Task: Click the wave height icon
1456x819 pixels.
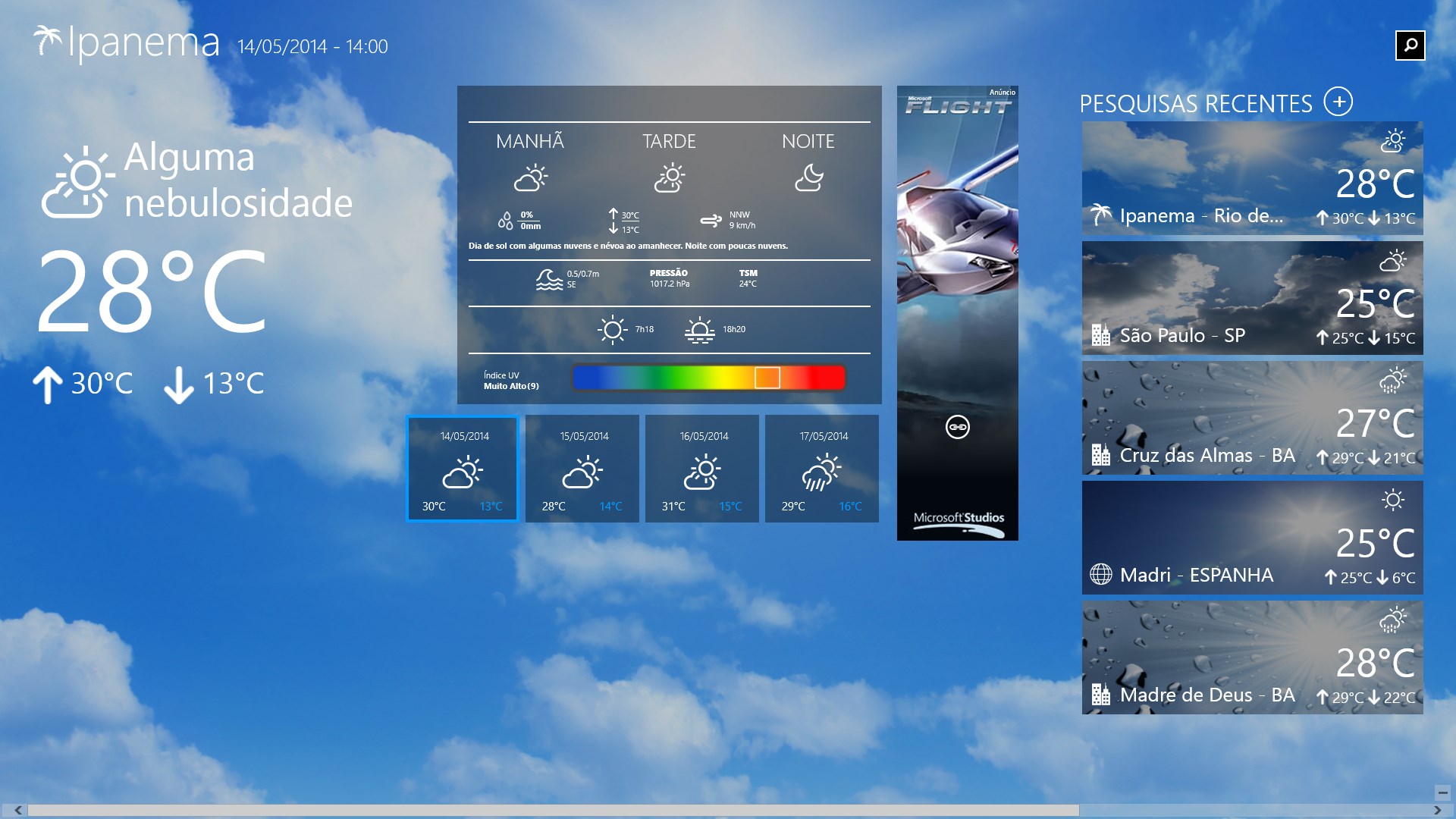Action: [x=549, y=279]
